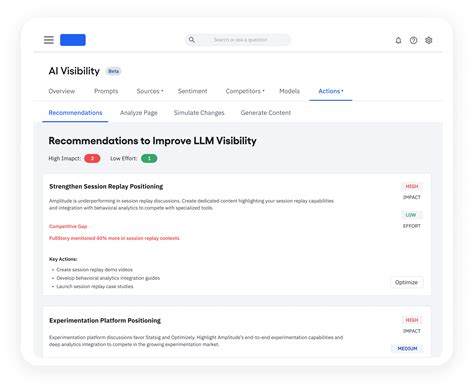This screenshot has width=474, height=390.
Task: Focus the search or ask a question field
Action: (x=238, y=40)
